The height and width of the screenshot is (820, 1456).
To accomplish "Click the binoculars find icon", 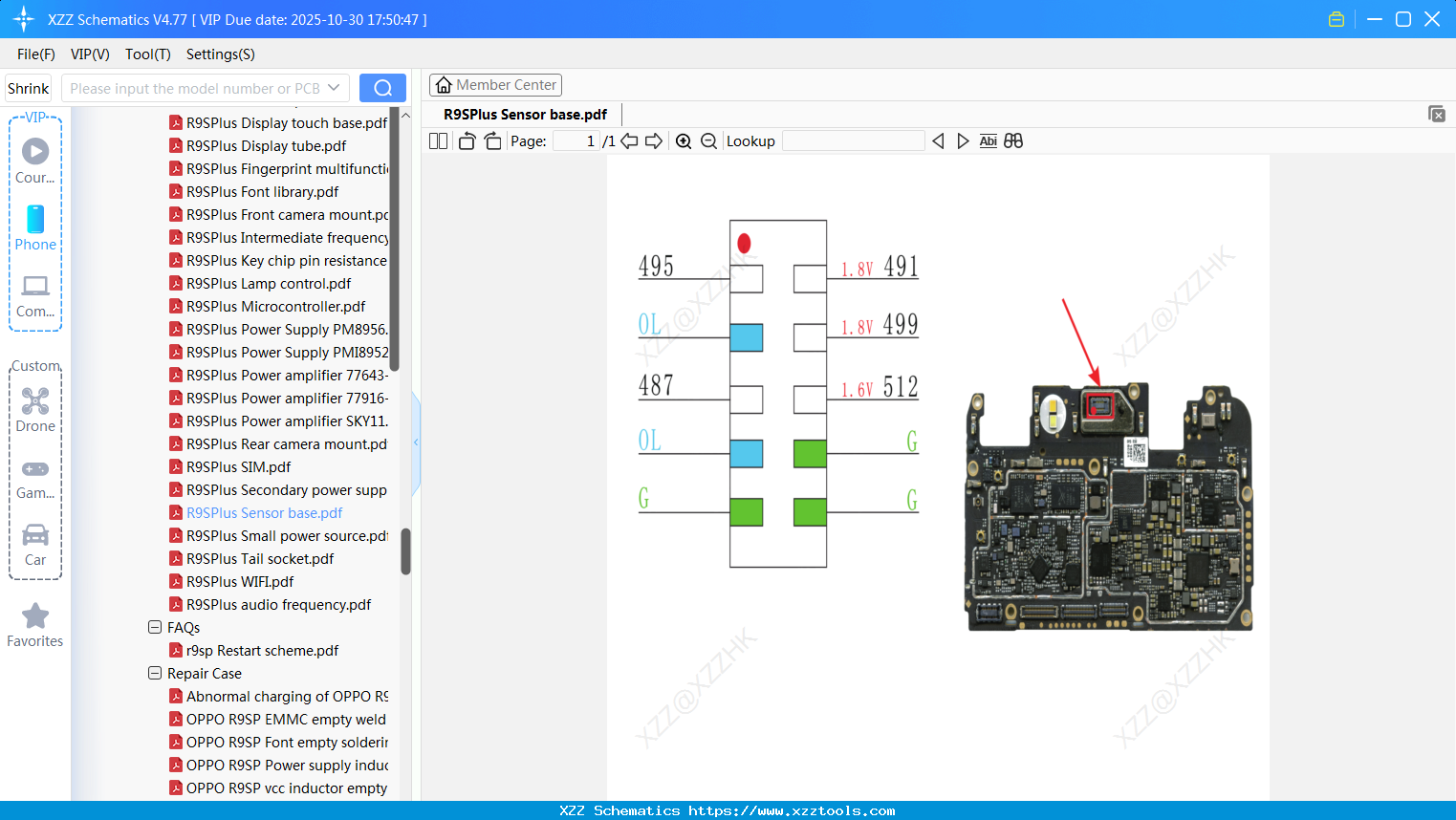I will point(1013,141).
